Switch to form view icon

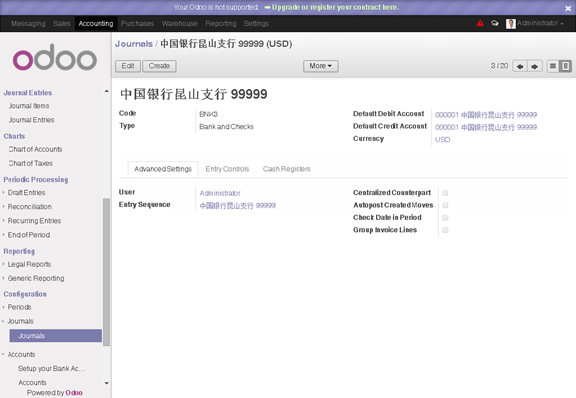(566, 66)
